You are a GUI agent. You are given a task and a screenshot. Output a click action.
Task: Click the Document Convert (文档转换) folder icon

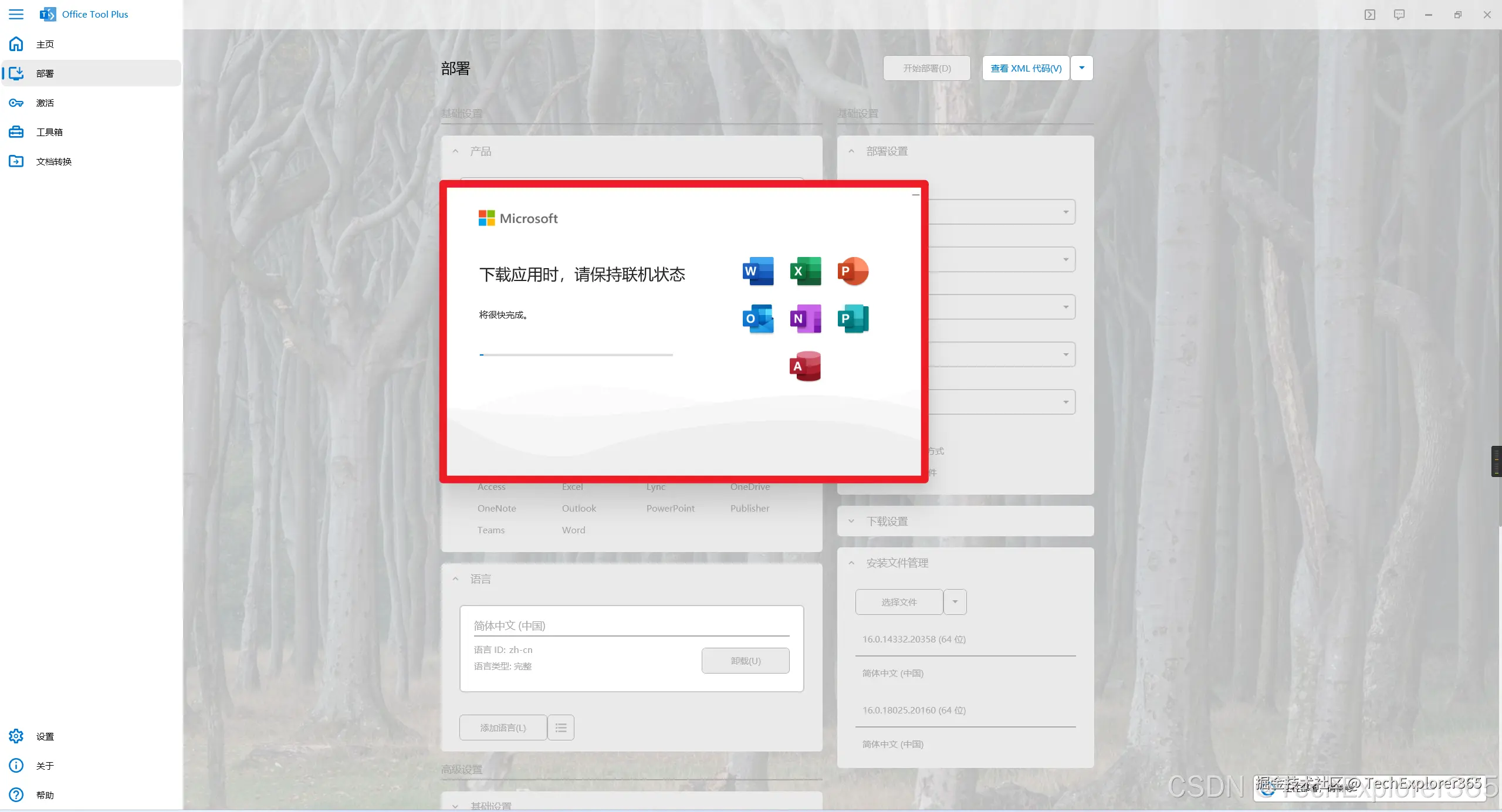[16, 161]
